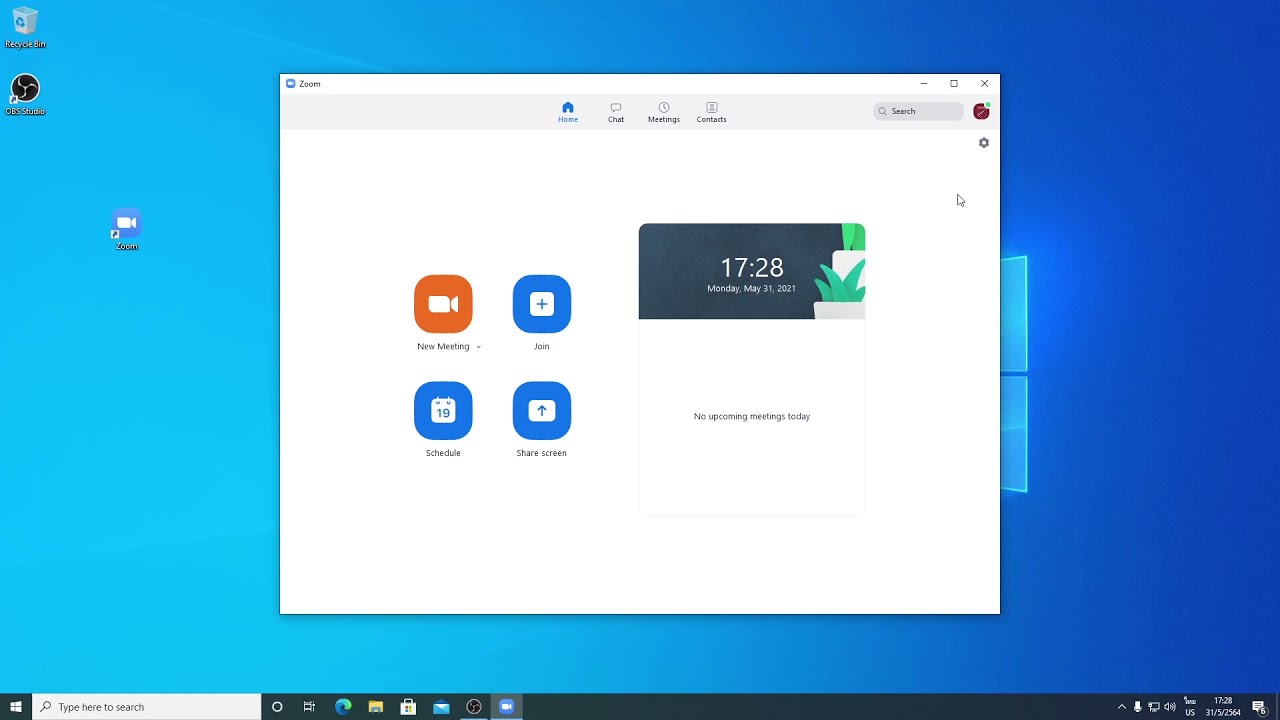Screen dimensions: 1280x720
Task: Open Cortana circle on the taskbar
Action: pyautogui.click(x=277, y=707)
